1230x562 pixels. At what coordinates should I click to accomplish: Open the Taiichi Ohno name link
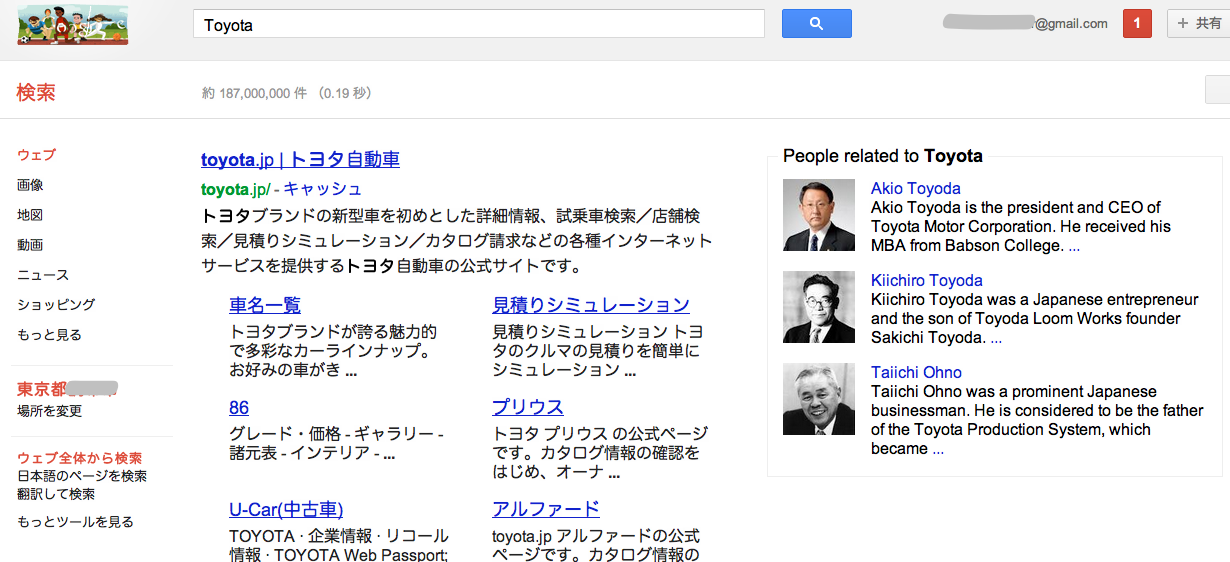tap(916, 372)
